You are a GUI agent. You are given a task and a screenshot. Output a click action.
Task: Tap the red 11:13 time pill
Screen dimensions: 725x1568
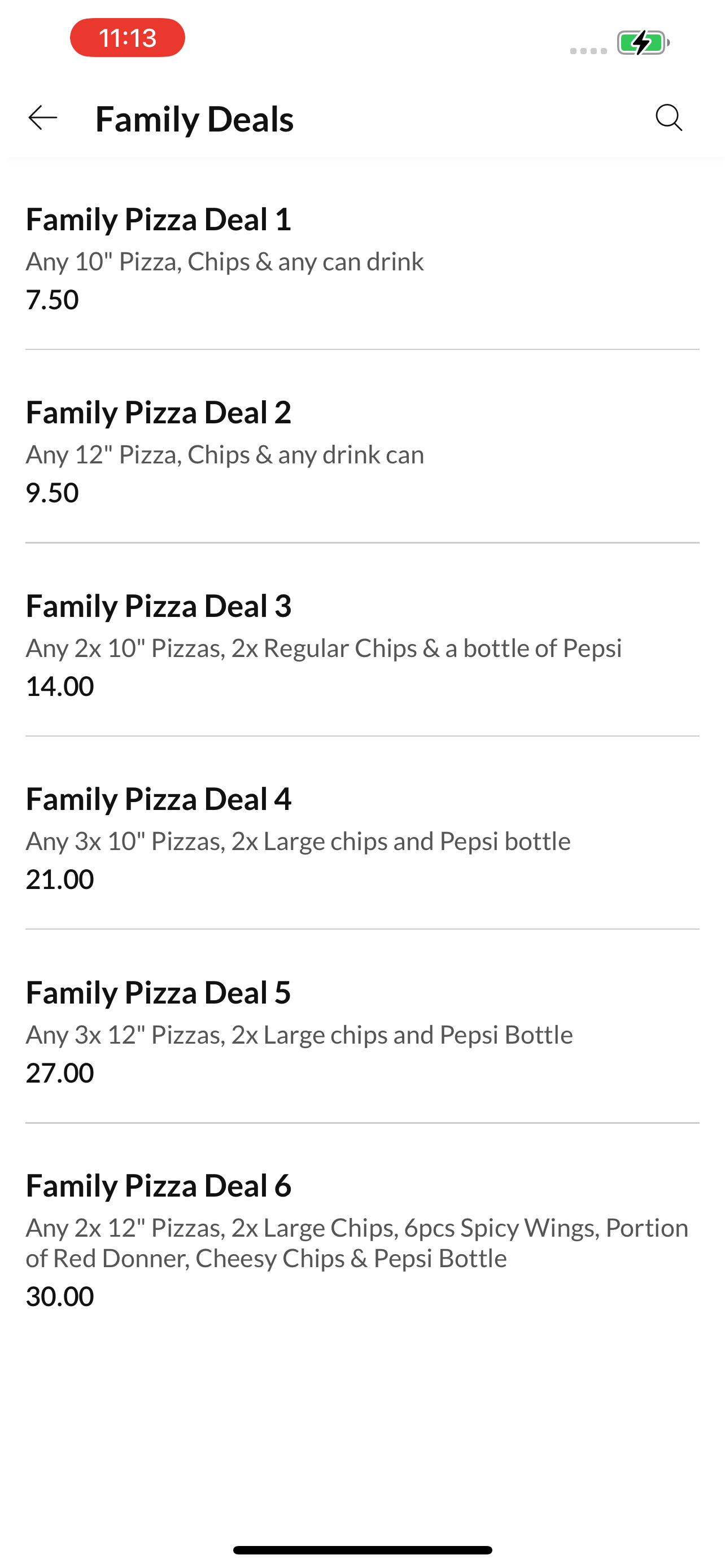click(x=127, y=38)
